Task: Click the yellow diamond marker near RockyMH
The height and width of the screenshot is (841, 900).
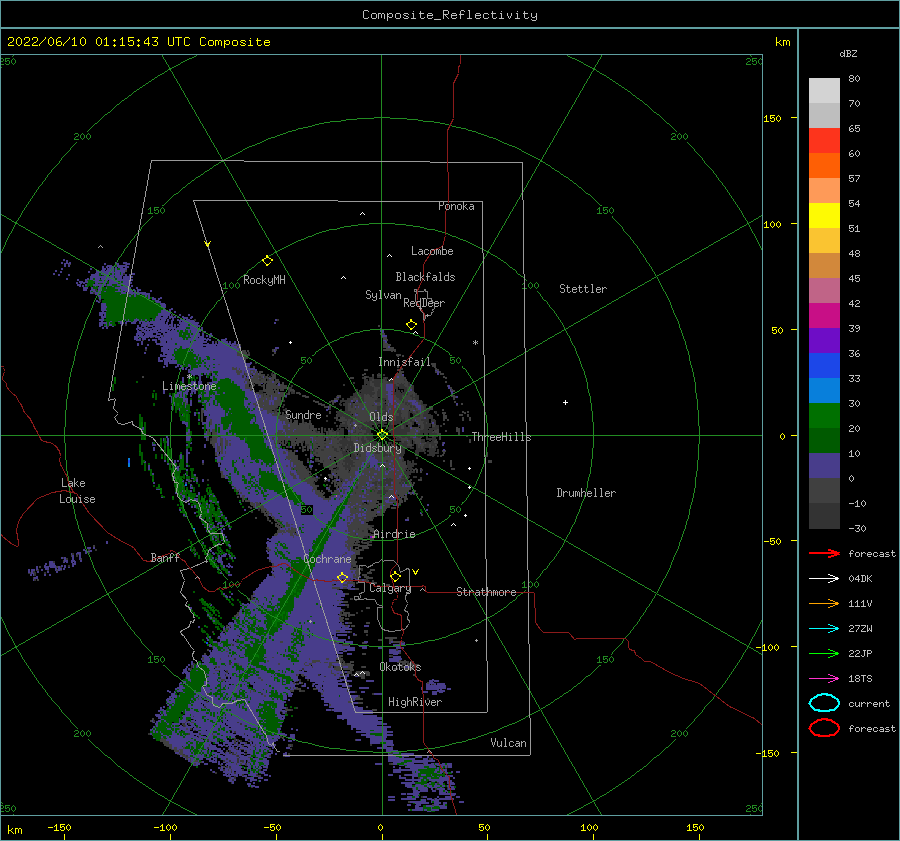Action: (x=267, y=261)
